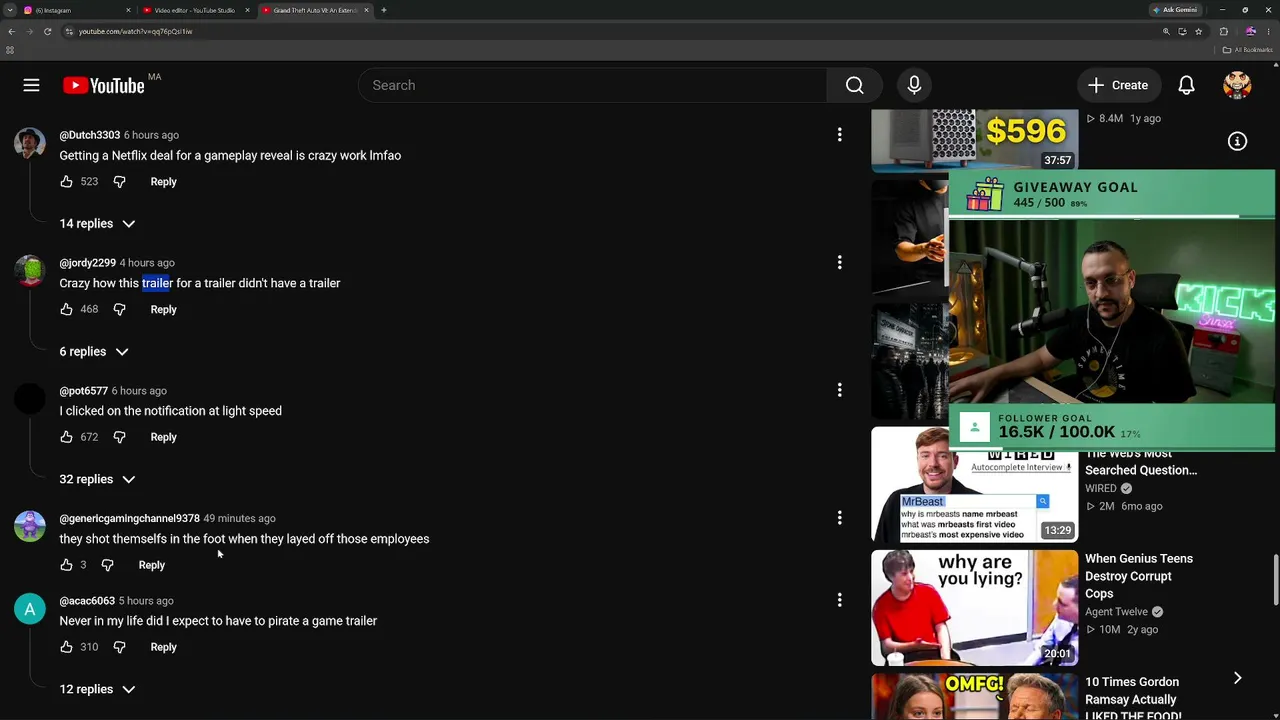Open options menu for @jordy2299 comment

[x=840, y=263]
